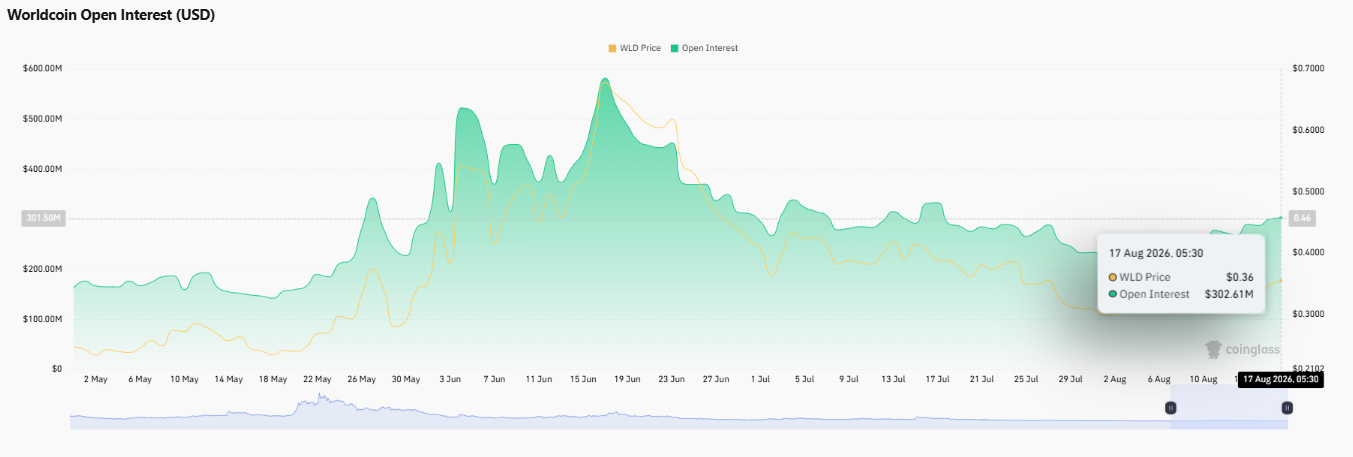Click the 23 Jun date label
This screenshot has width=1353, height=457.
[x=671, y=380]
